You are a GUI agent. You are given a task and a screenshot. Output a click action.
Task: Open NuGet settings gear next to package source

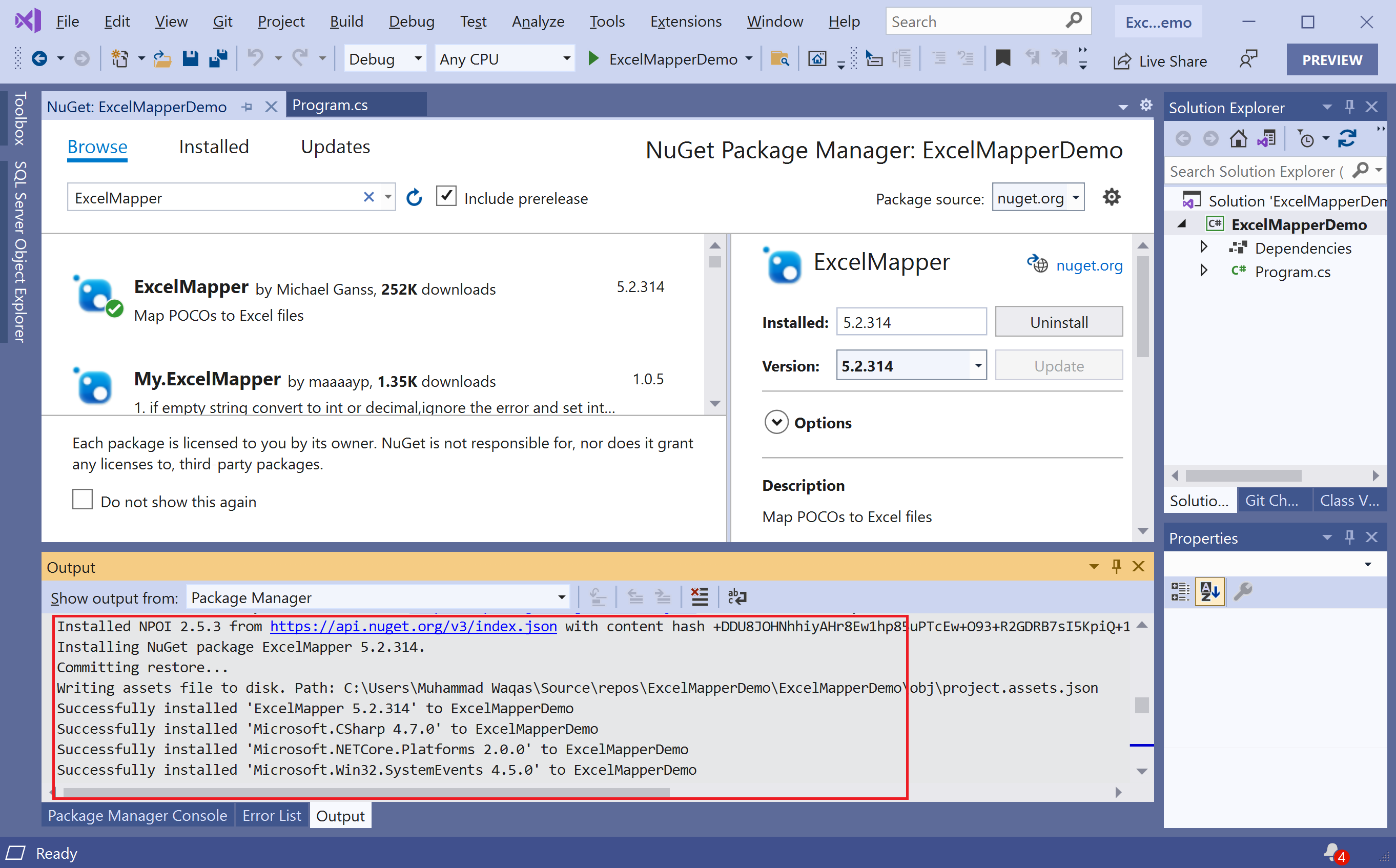1111,197
